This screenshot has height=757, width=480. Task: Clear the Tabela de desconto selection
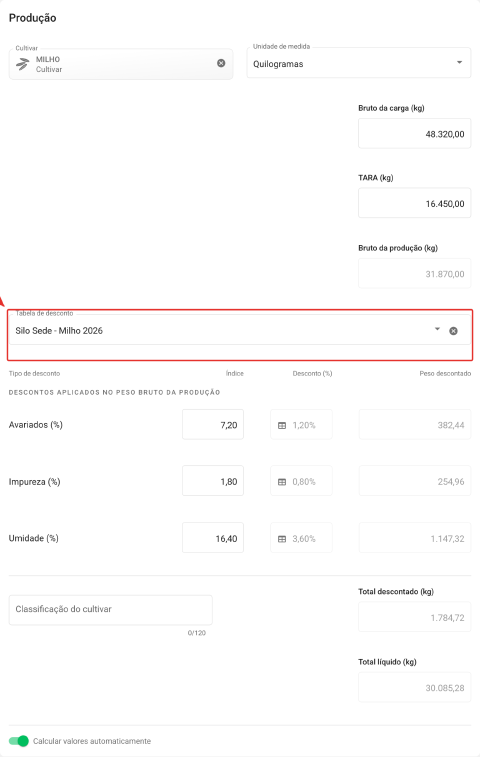453,331
